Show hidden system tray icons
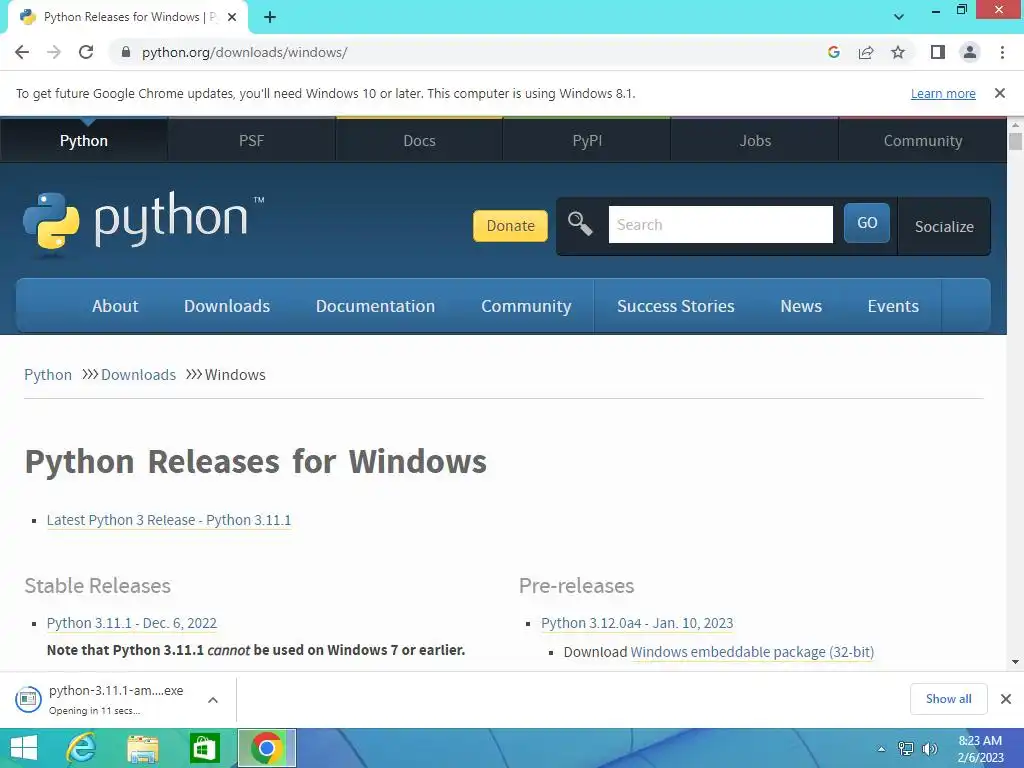This screenshot has width=1024, height=768. (881, 749)
